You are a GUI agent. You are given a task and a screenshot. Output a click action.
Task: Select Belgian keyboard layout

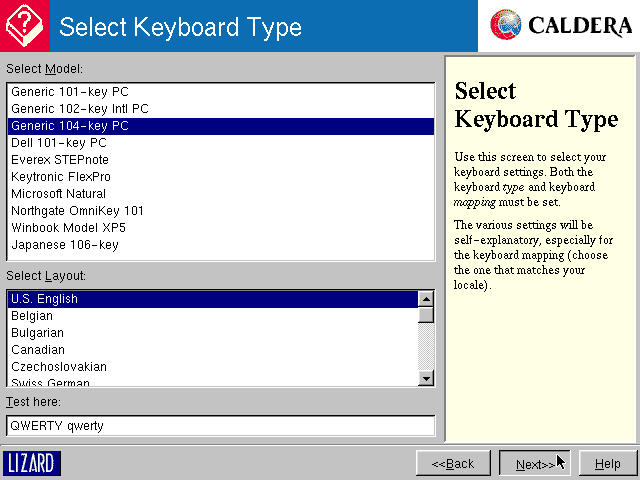pos(32,316)
